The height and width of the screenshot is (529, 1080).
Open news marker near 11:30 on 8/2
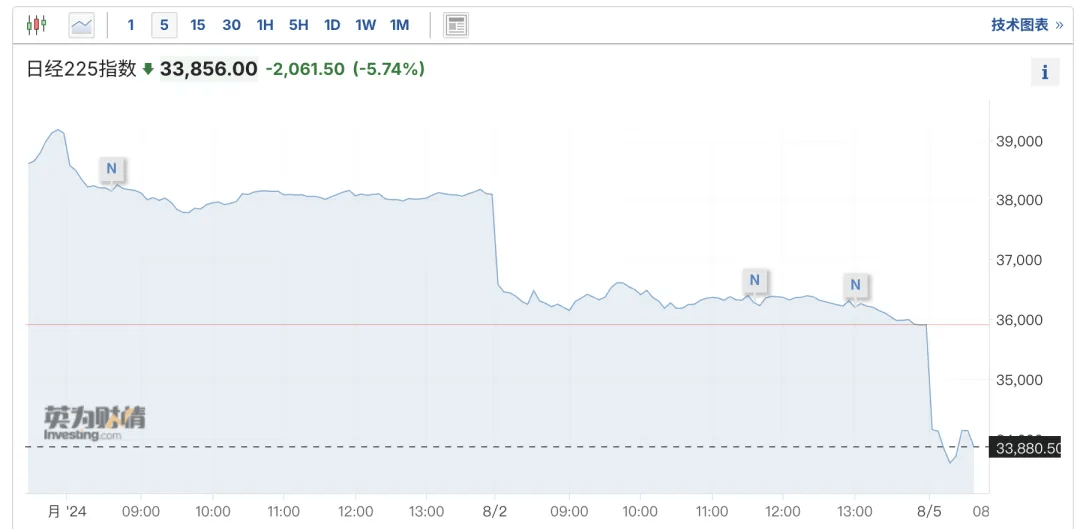coord(755,280)
